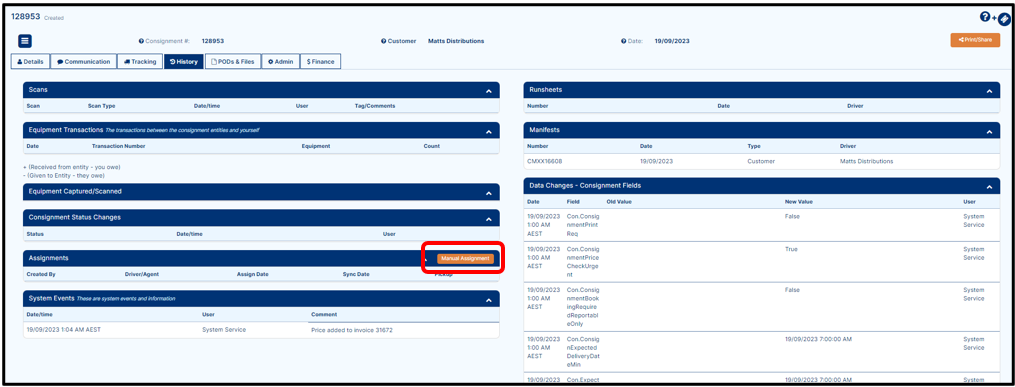Viewport: 1015px width, 387px height.
Task: Open the Tracking tab
Action: [x=140, y=61]
